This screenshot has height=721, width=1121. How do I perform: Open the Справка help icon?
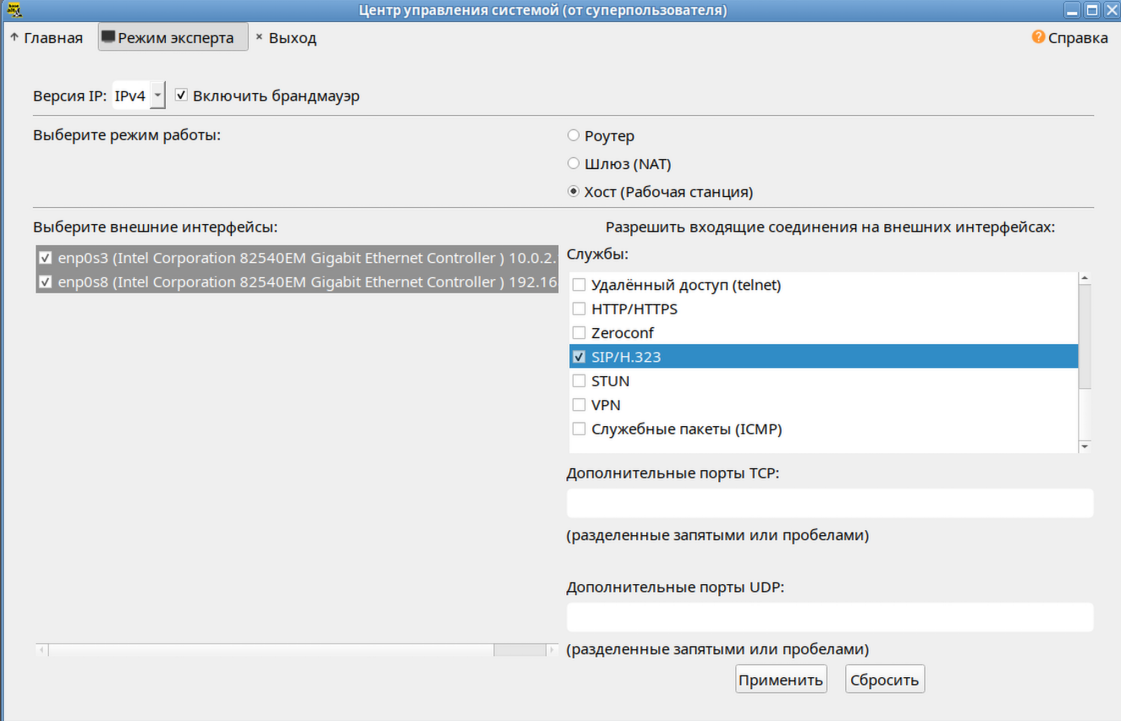1038,37
